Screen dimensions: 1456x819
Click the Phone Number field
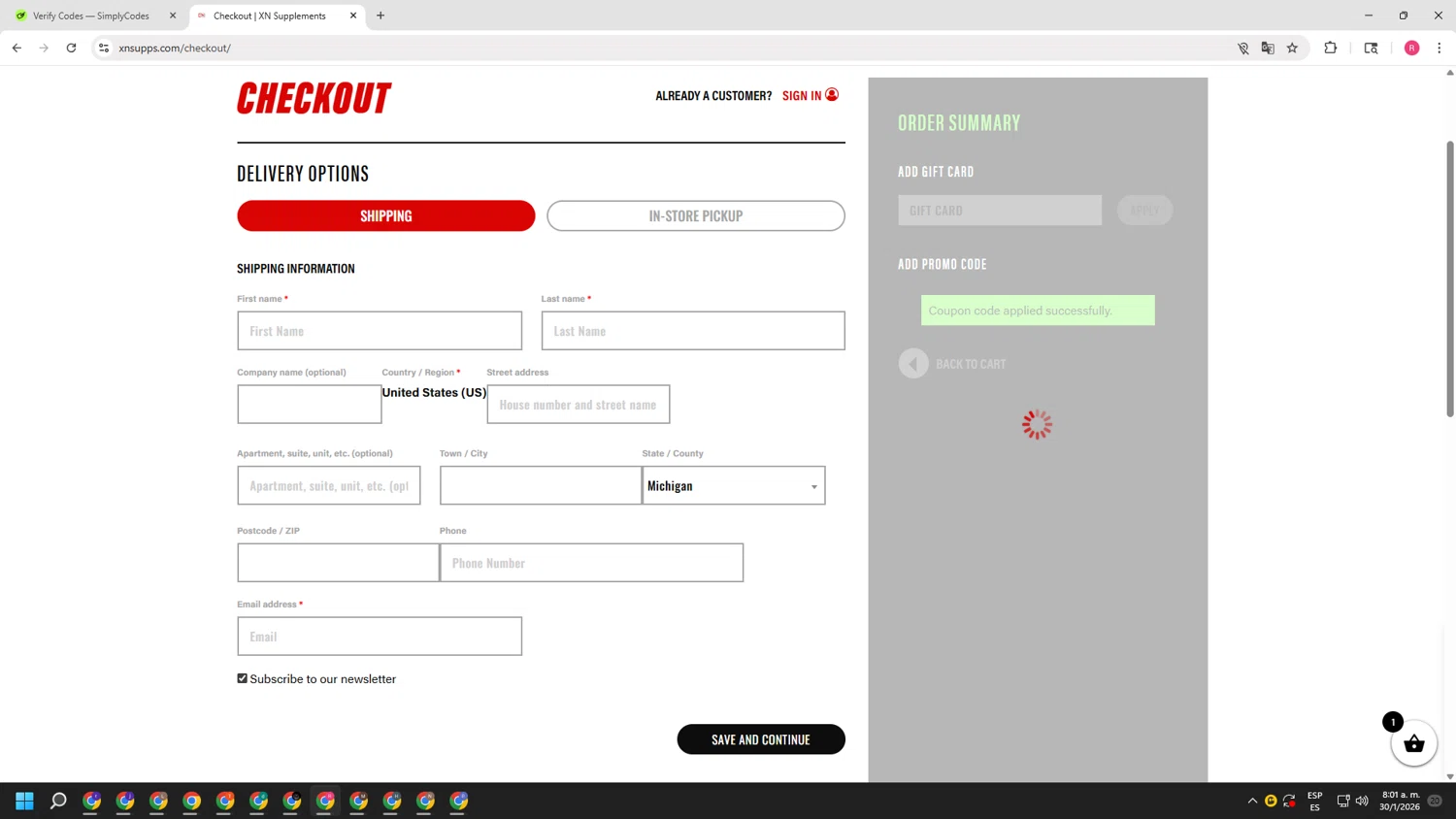click(x=592, y=563)
